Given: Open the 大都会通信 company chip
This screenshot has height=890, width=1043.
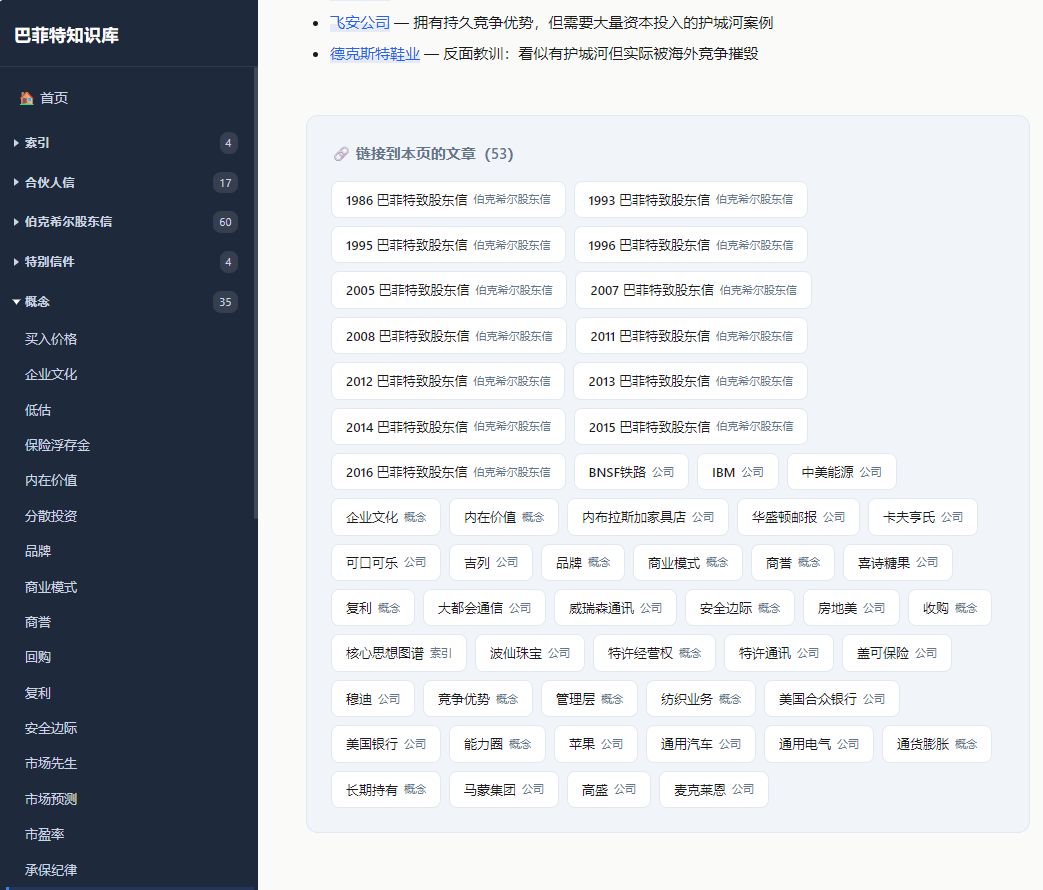Looking at the screenshot, I should 484,608.
